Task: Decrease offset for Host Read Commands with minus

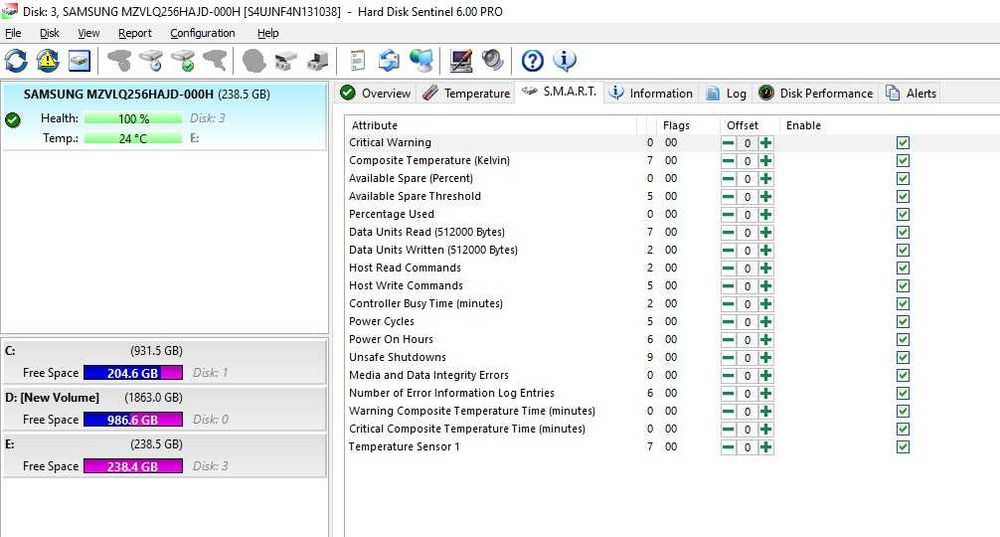Action: coord(728,268)
